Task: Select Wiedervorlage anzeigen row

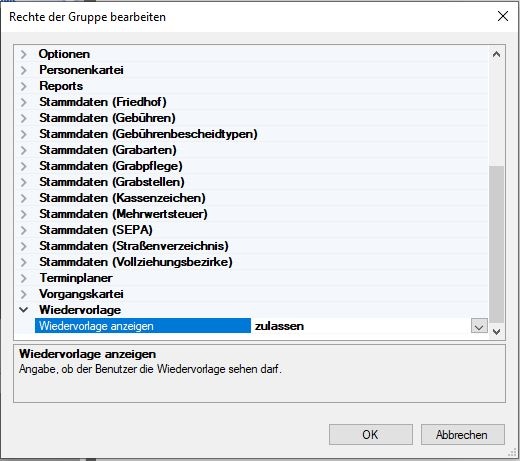Action: 143,326
